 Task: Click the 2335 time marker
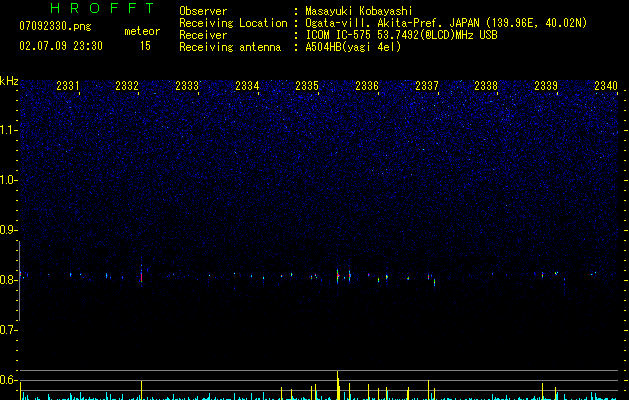click(307, 86)
